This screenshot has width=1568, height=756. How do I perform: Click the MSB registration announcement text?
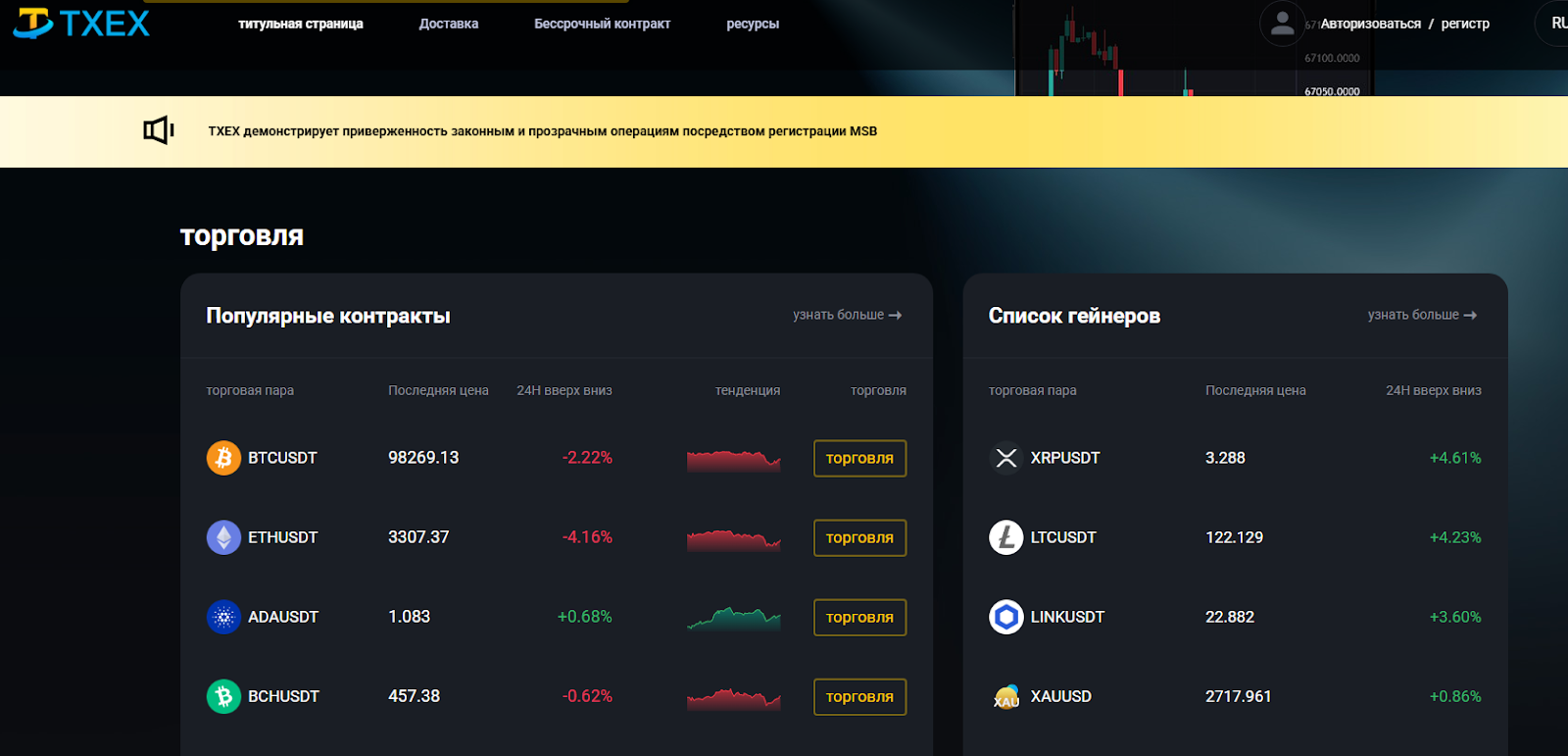click(x=542, y=131)
